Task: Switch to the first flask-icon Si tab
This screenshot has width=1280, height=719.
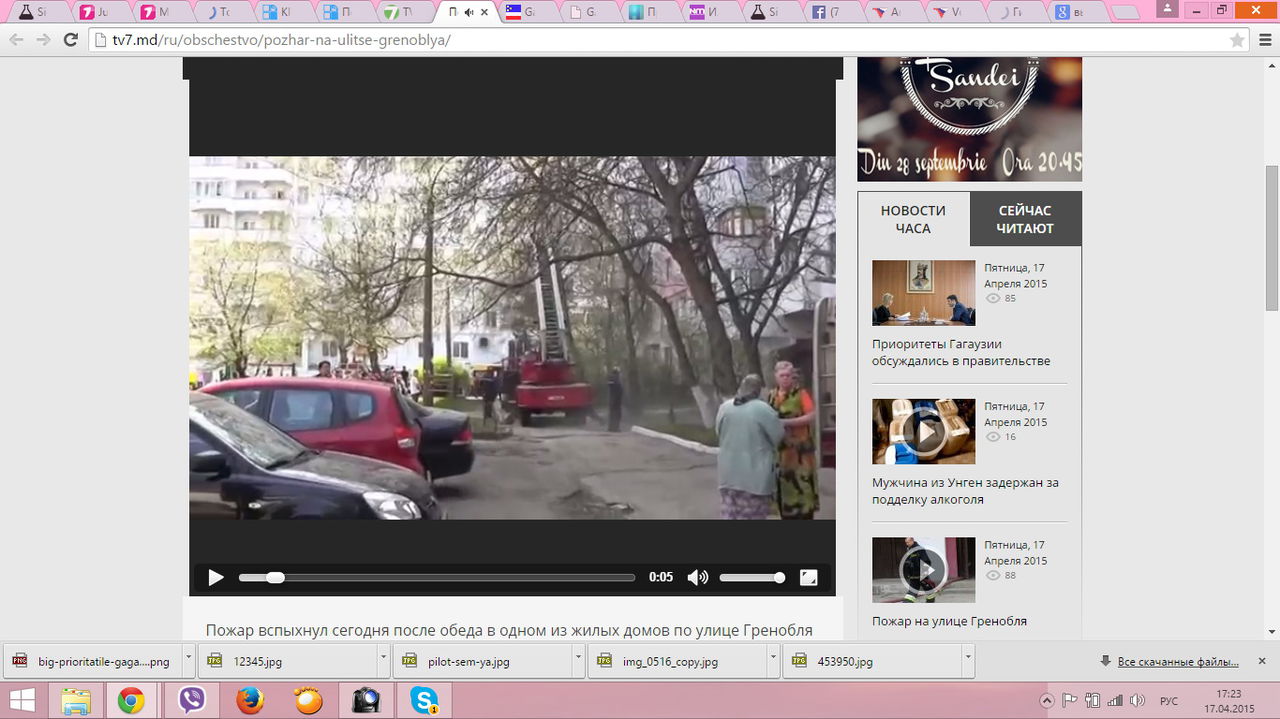Action: (40, 12)
